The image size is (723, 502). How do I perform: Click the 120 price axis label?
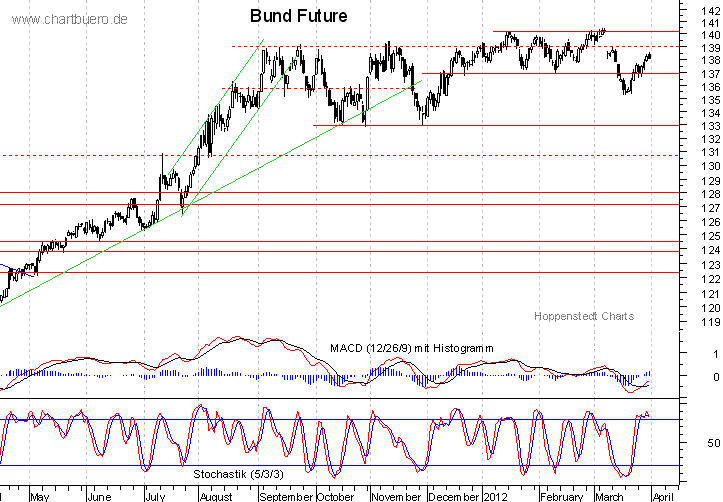[x=710, y=307]
